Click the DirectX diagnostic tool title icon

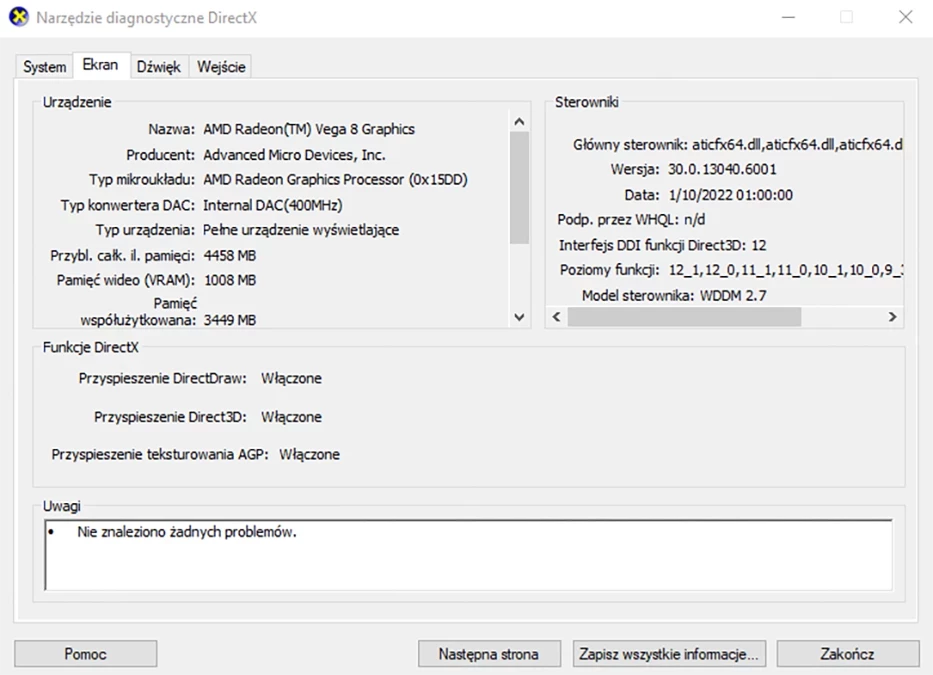pyautogui.click(x=19, y=17)
